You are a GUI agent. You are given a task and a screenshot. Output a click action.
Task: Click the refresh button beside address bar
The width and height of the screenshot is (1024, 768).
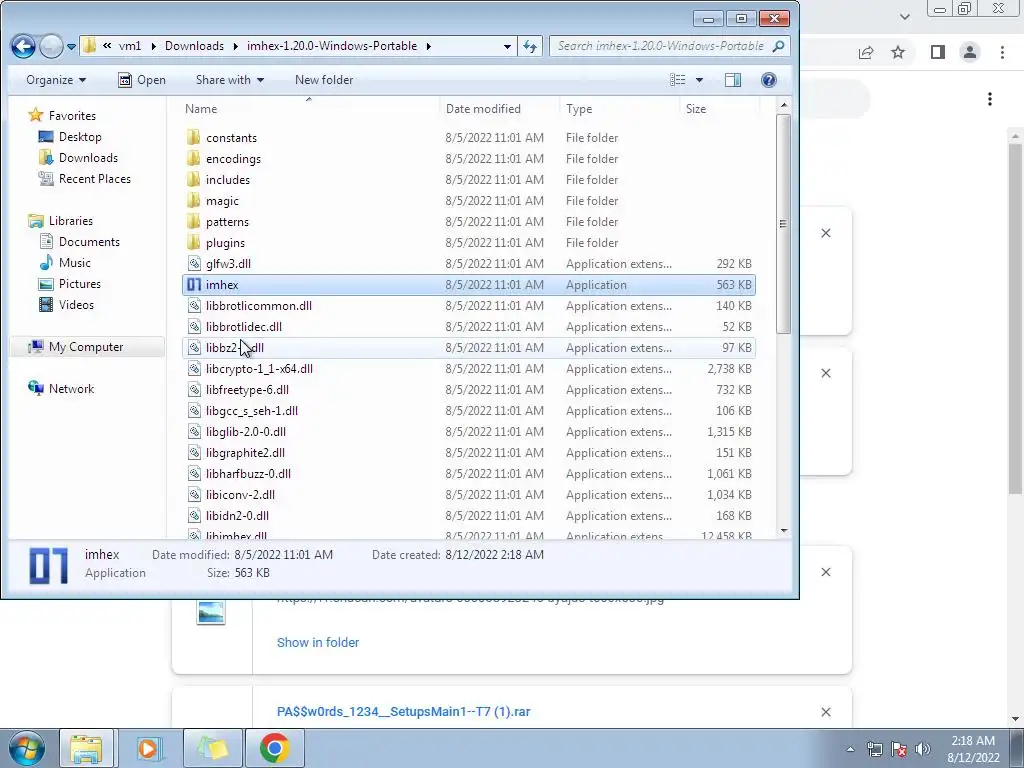530,46
